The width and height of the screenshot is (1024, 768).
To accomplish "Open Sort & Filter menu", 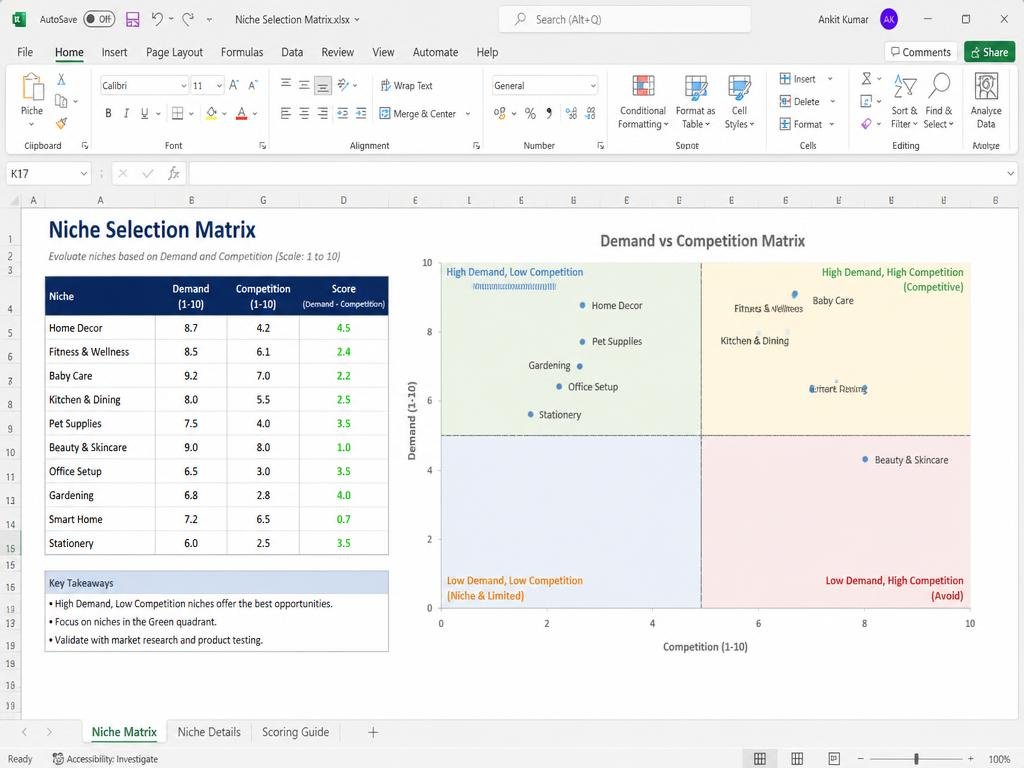I will [x=904, y=102].
